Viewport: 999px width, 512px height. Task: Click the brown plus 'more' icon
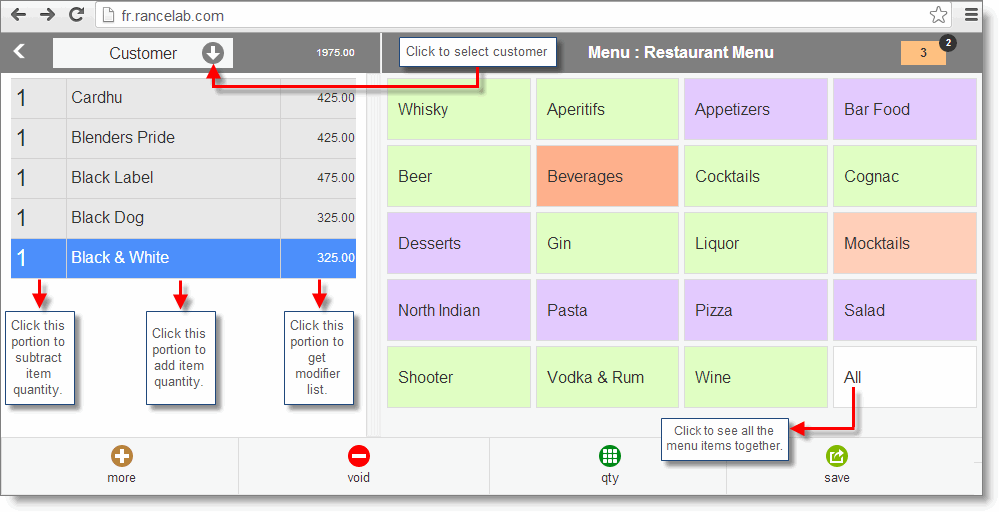click(122, 456)
